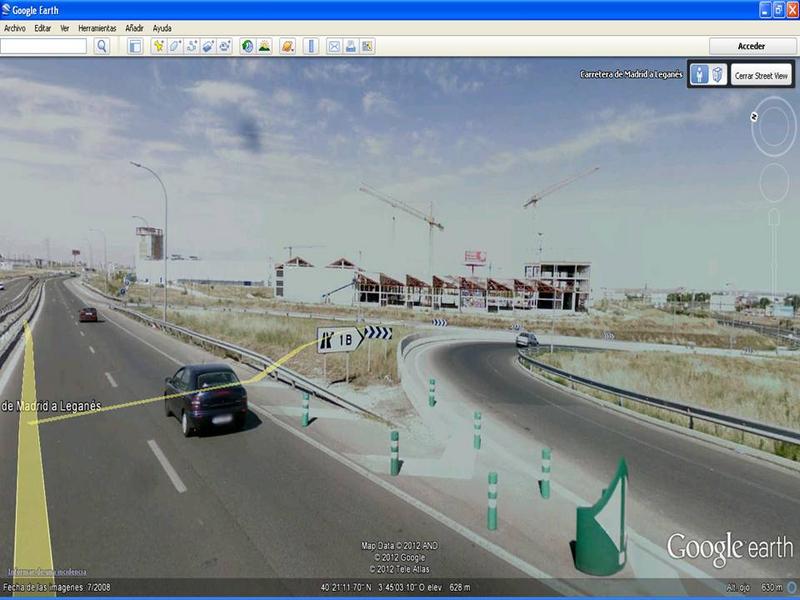Click the Cerrar Street View button
The height and width of the screenshot is (600, 800).
point(762,75)
